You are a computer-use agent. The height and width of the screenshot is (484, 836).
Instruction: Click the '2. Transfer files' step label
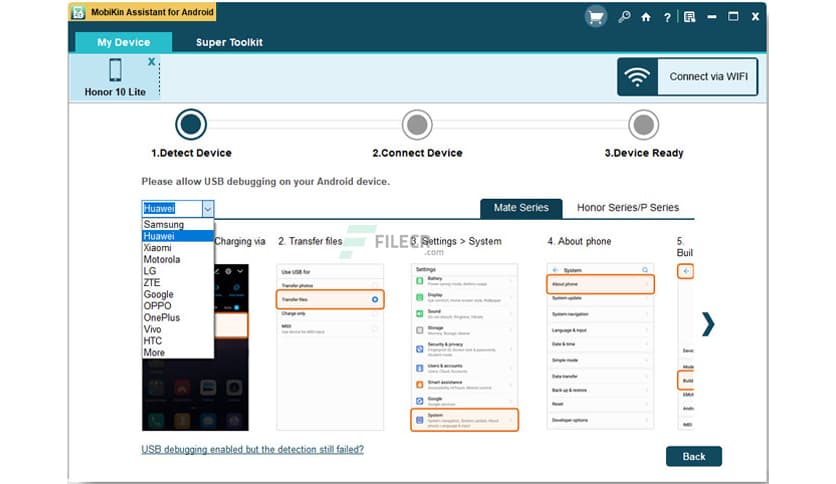[x=310, y=241]
